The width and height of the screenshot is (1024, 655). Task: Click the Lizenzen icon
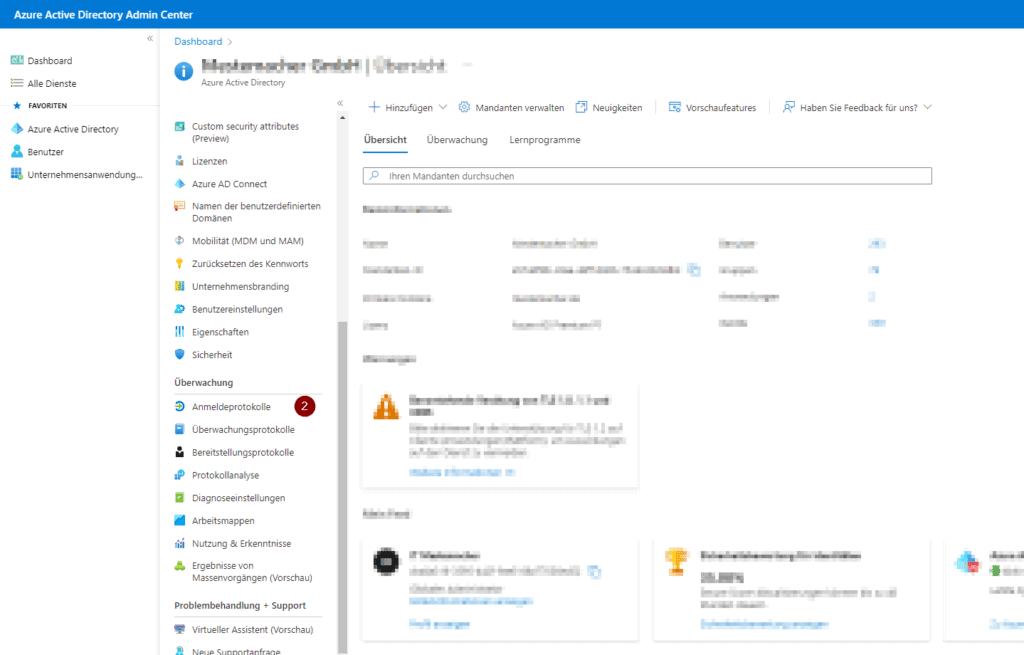coord(180,161)
